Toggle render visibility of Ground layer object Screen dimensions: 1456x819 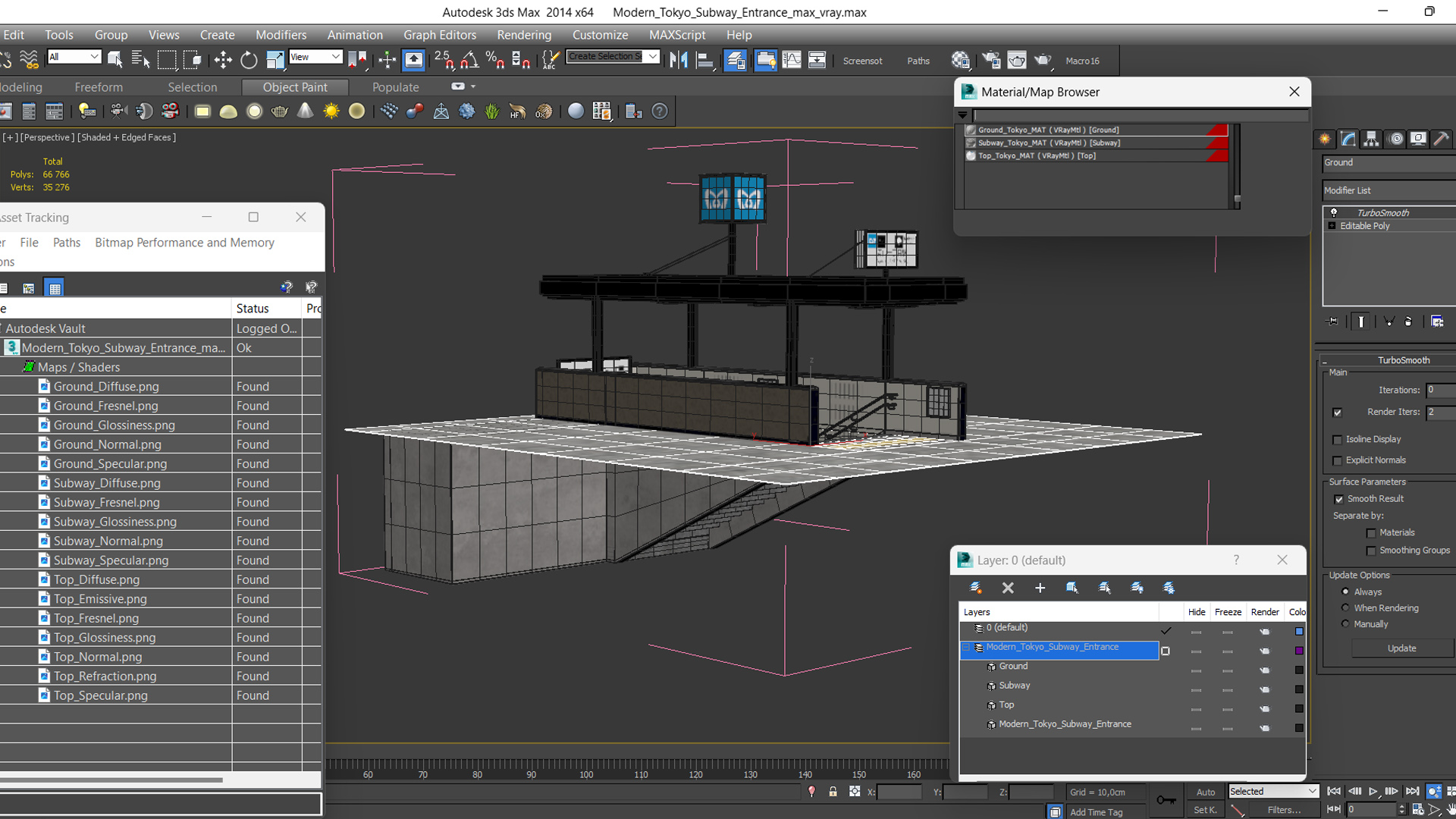1264,670
